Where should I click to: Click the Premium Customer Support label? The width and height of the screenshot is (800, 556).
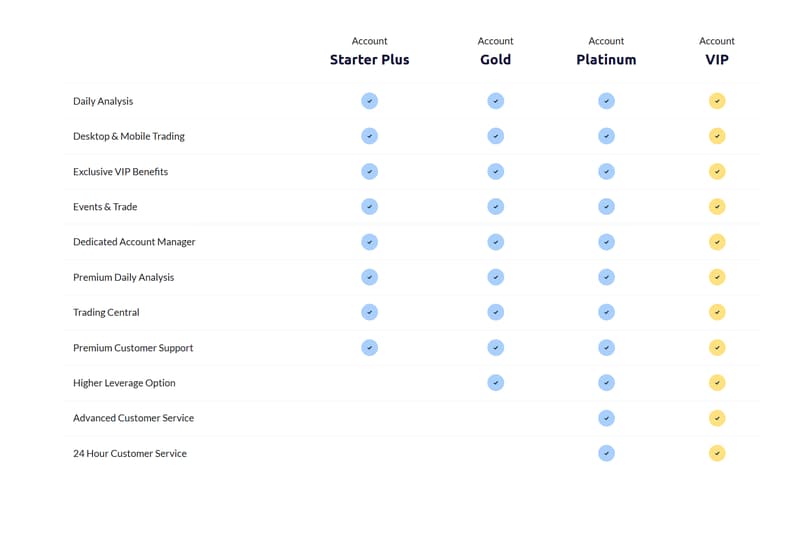point(133,348)
